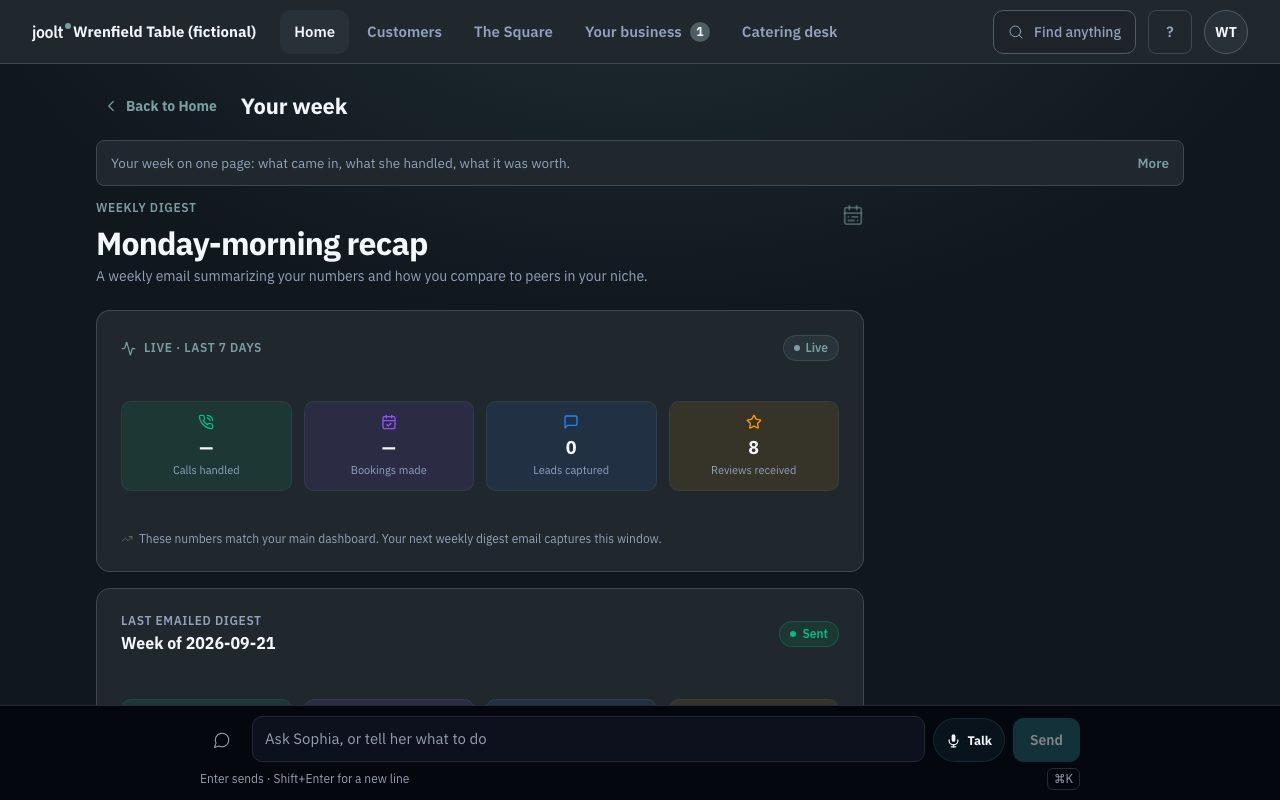Click the Leads captured value 0
This screenshot has height=800, width=1280.
pyautogui.click(x=571, y=447)
